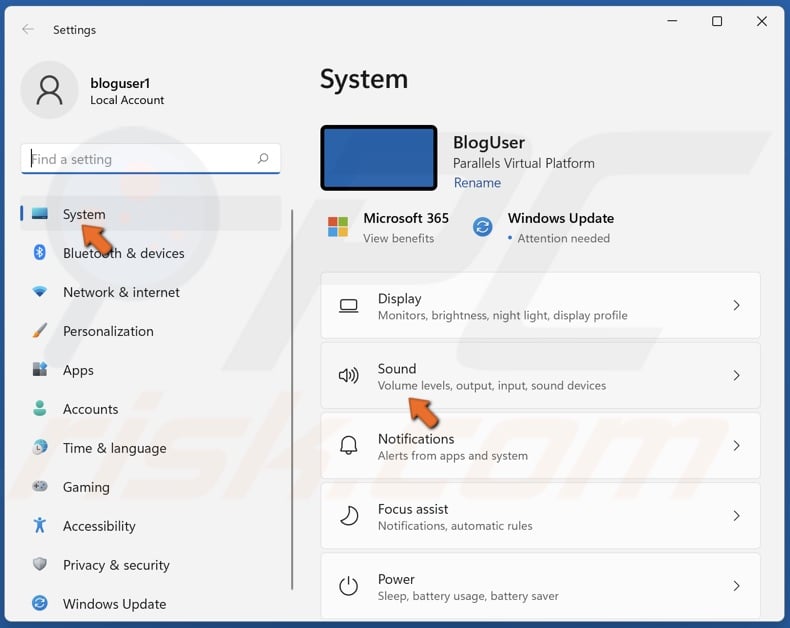Image resolution: width=790 pixels, height=628 pixels.
Task: Click the Bluetooth icon in sidebar
Action: pyautogui.click(x=39, y=252)
